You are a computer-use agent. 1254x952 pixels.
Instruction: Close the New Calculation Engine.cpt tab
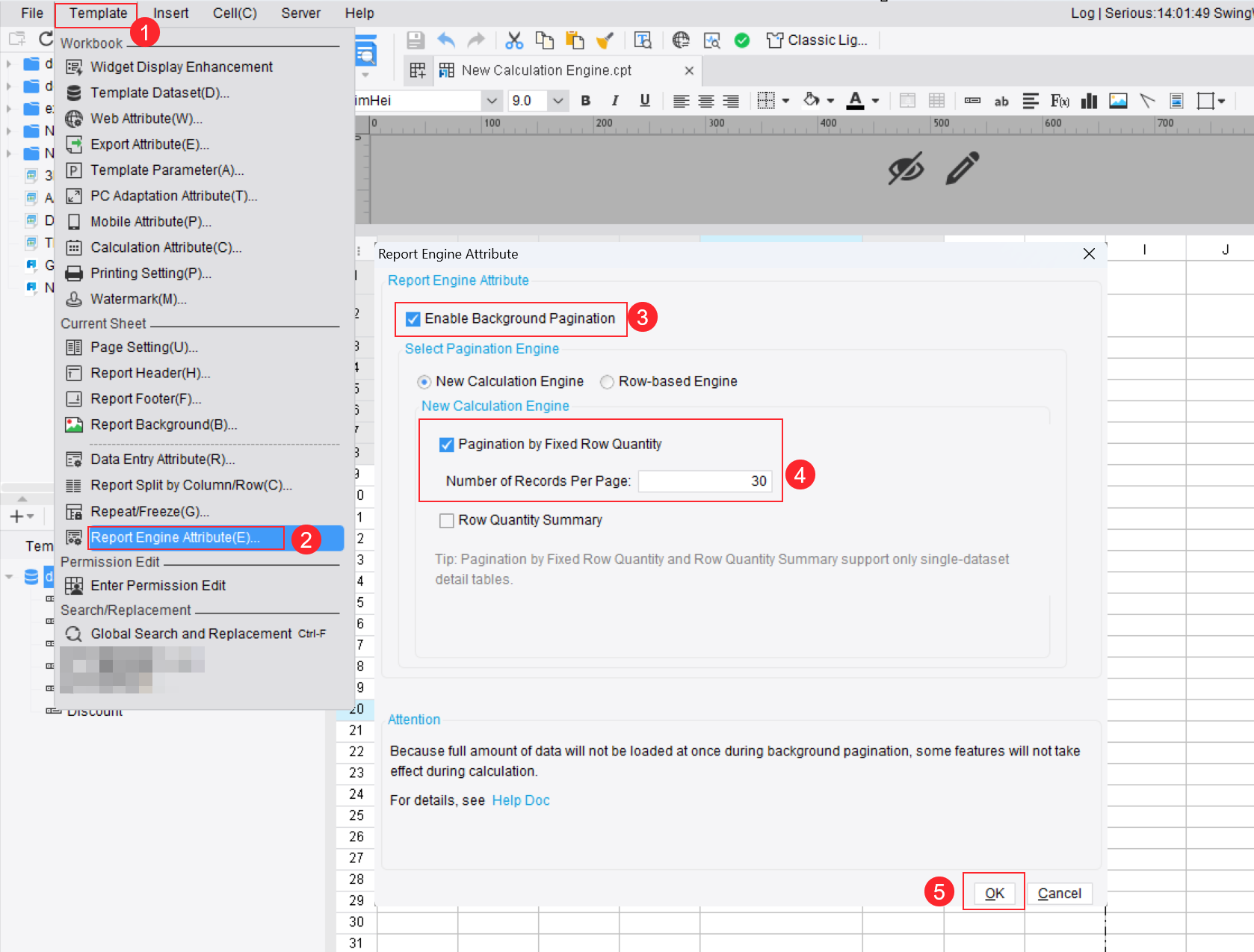689,71
